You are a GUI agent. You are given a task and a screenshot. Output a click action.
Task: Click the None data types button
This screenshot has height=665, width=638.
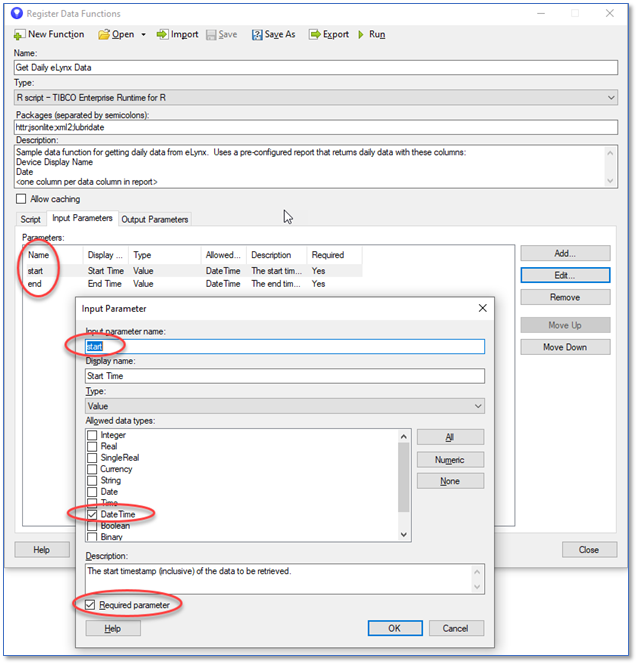coord(450,481)
